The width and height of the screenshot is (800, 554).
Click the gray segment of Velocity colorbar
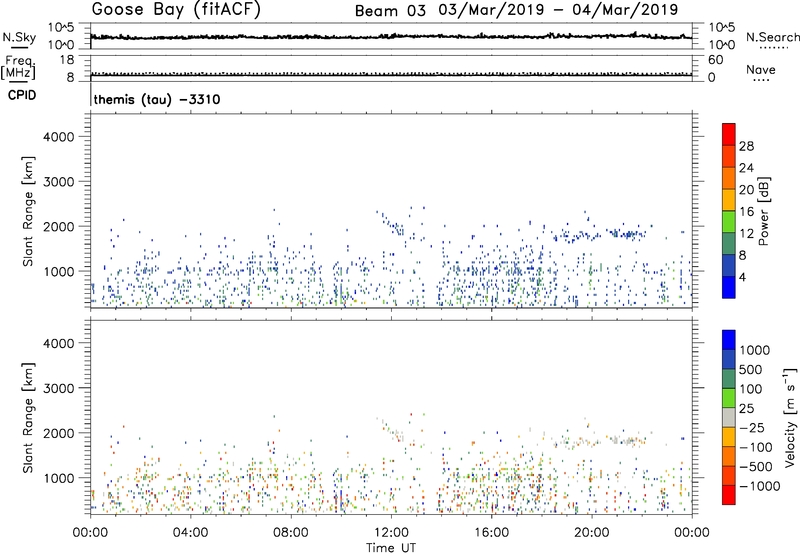click(x=729, y=417)
